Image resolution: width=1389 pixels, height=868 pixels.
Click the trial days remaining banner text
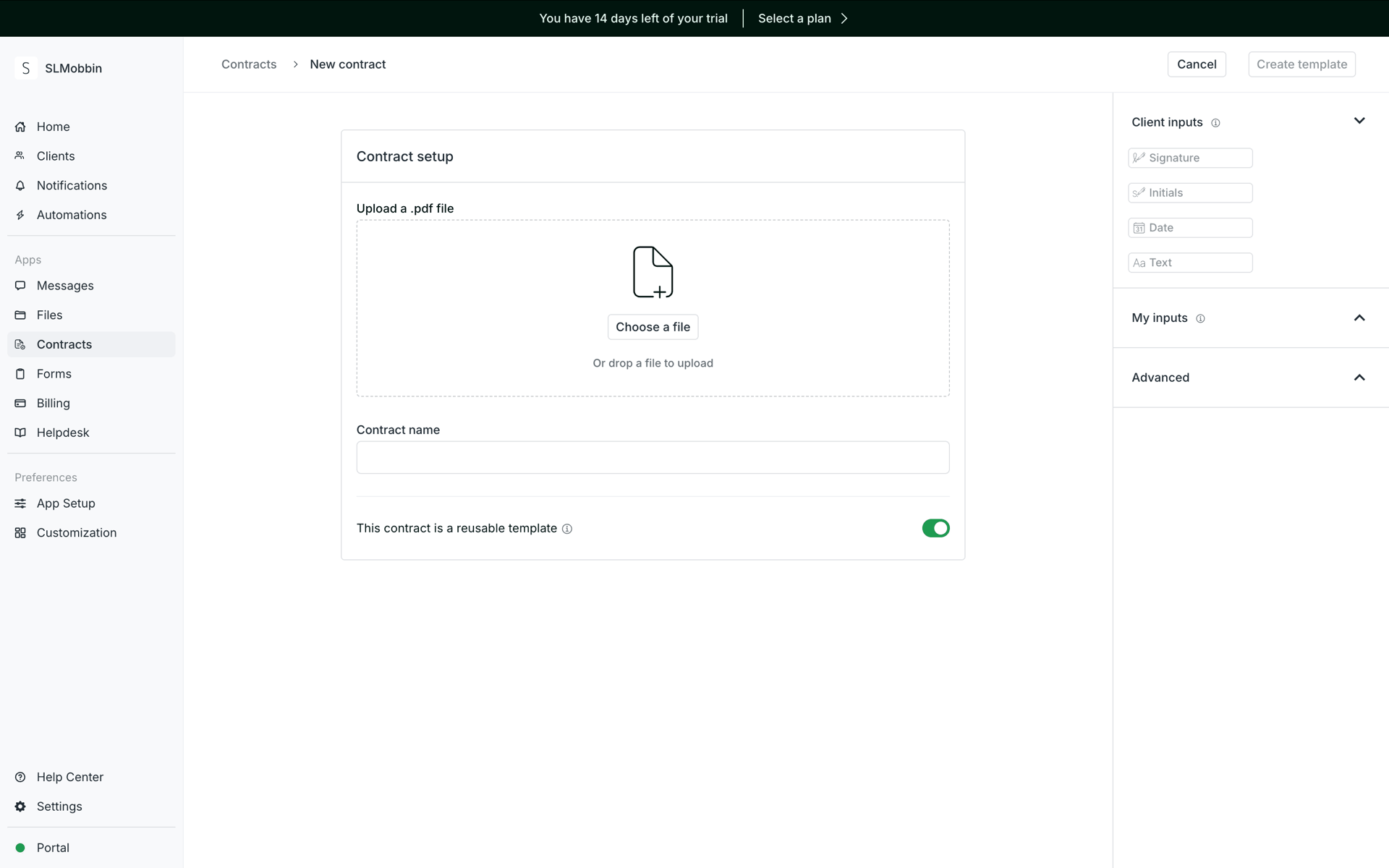(x=633, y=19)
